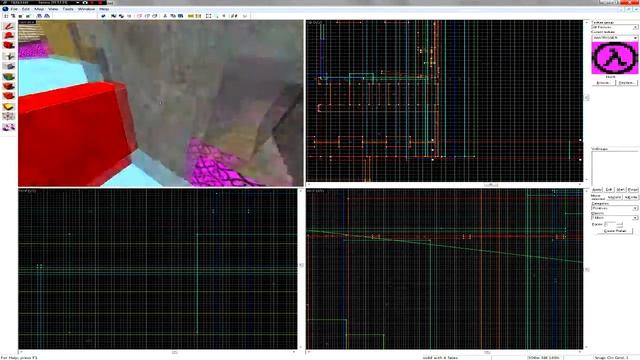The image size is (640, 360).
Task: Open the File menu
Action: [14, 9]
